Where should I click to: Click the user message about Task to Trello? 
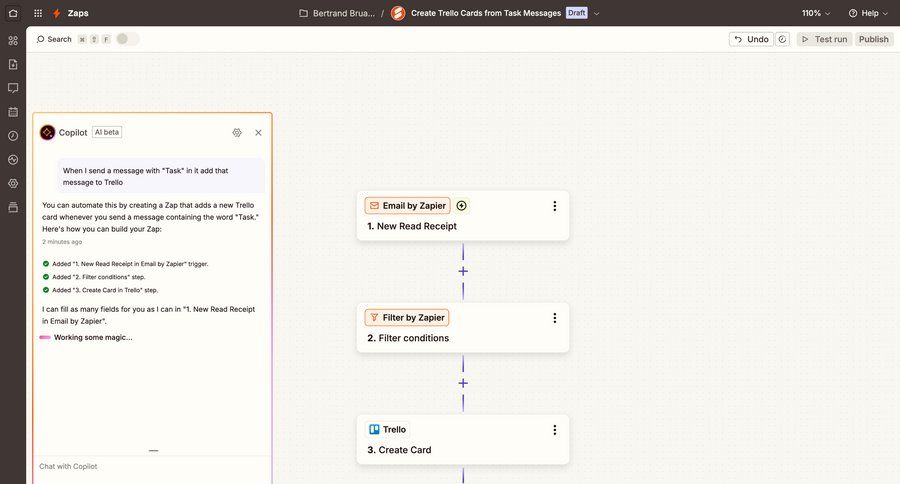click(161, 176)
